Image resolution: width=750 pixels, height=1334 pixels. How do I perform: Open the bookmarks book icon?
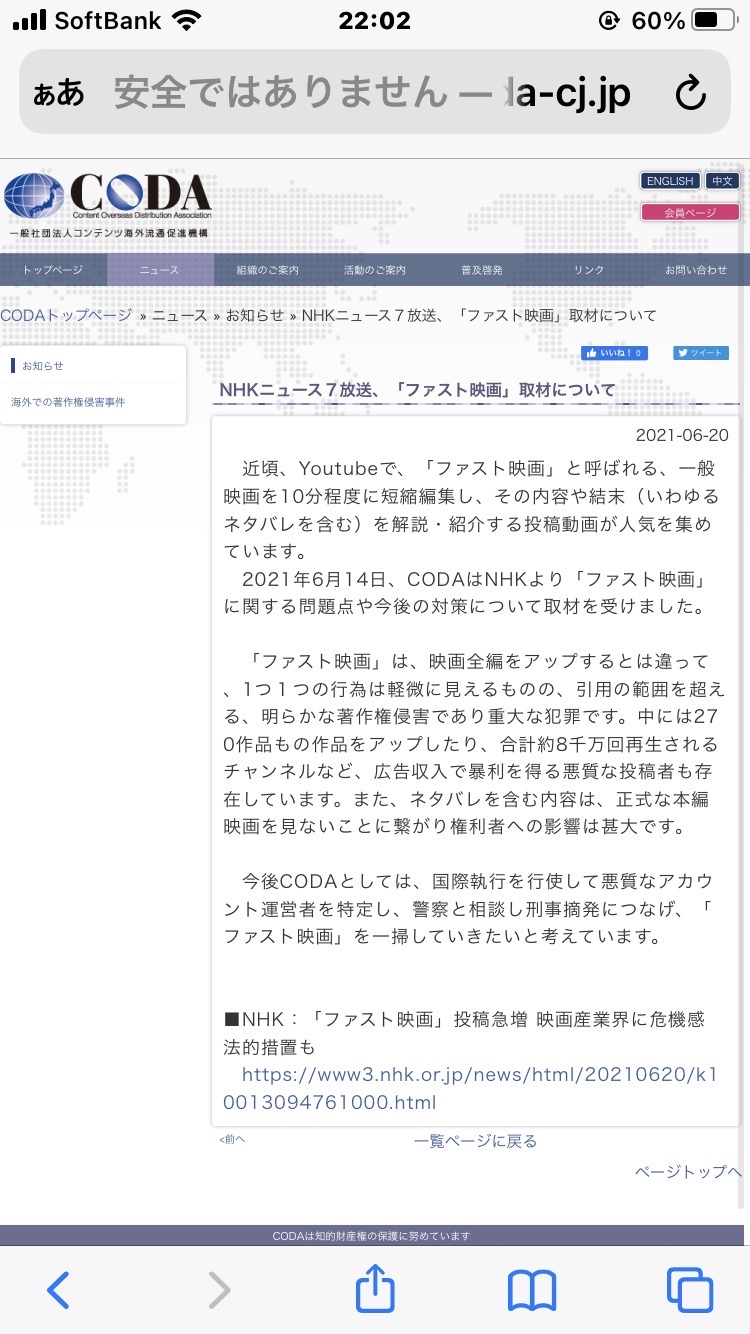(x=532, y=1290)
